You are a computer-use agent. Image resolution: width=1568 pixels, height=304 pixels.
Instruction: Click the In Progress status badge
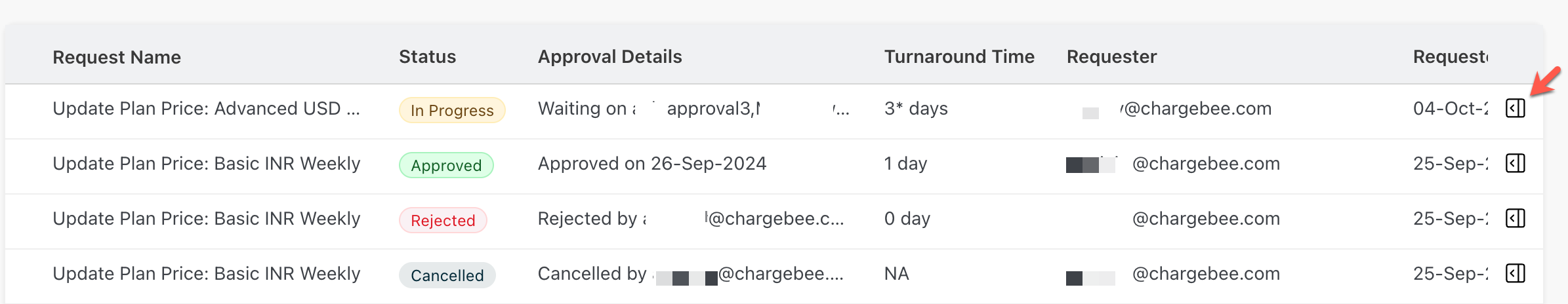(452, 110)
